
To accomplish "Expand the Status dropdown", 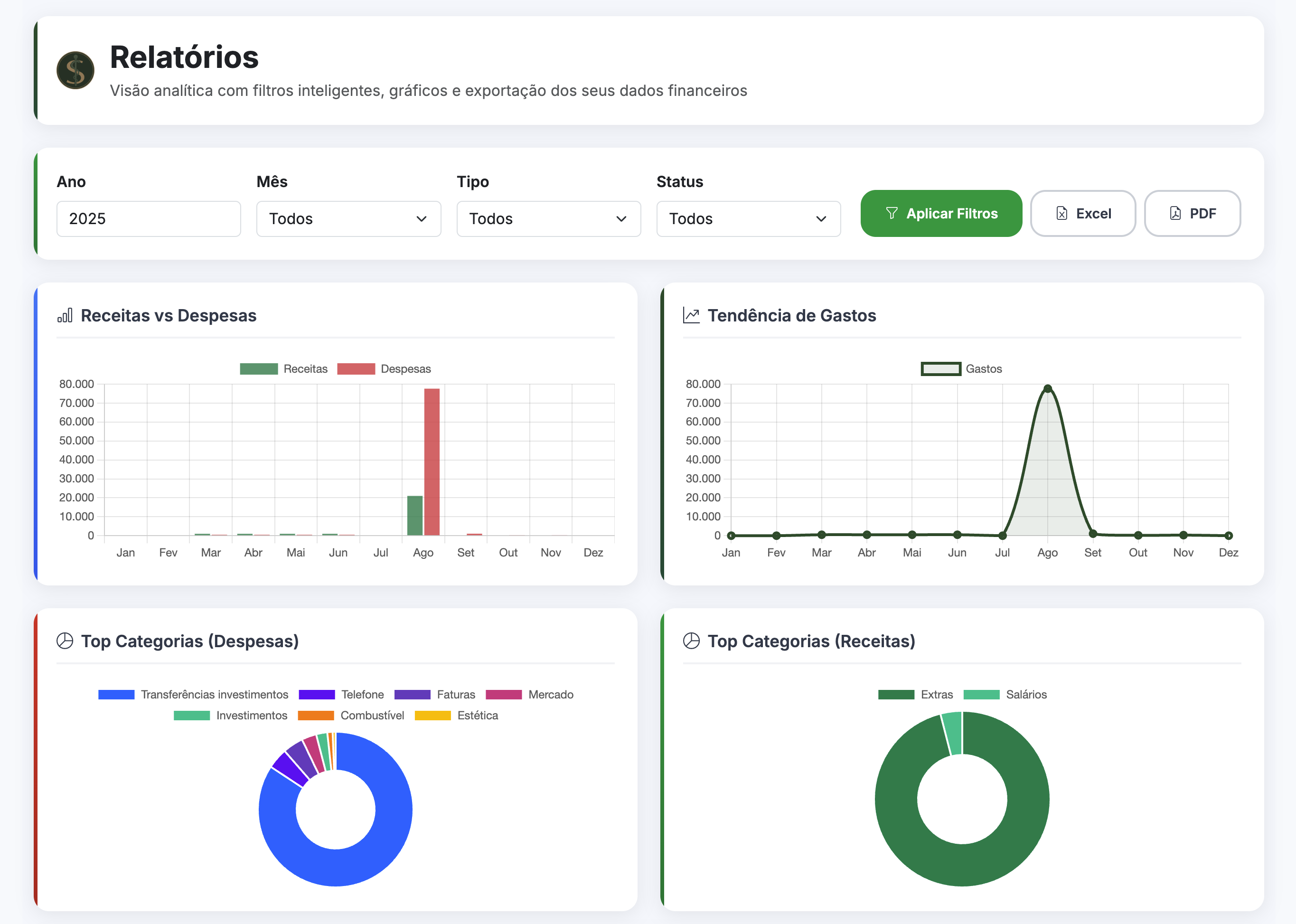I will (x=748, y=219).
